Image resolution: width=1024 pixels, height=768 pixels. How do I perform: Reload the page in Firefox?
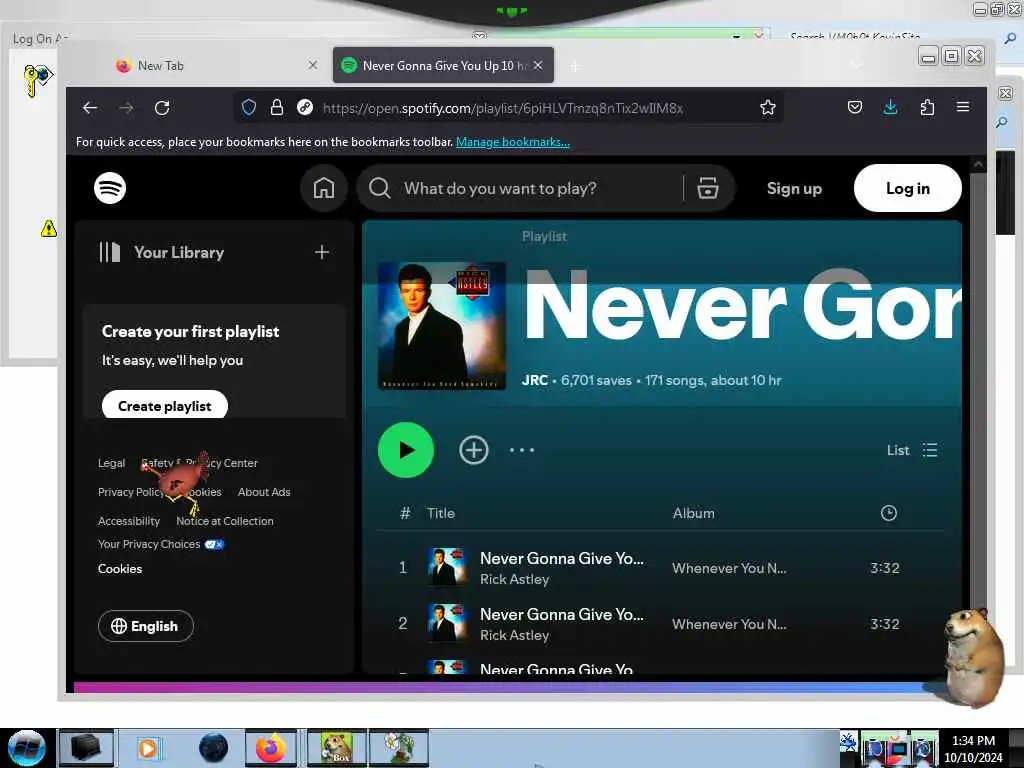point(162,108)
